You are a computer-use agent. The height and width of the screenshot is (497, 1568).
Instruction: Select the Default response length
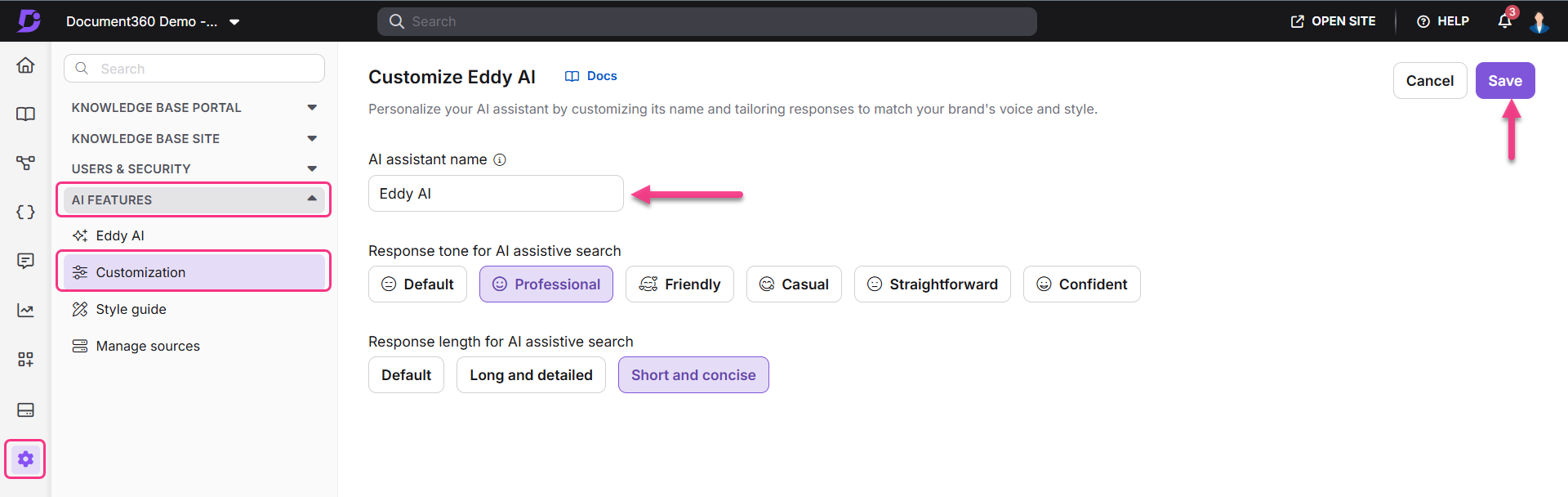coord(406,375)
